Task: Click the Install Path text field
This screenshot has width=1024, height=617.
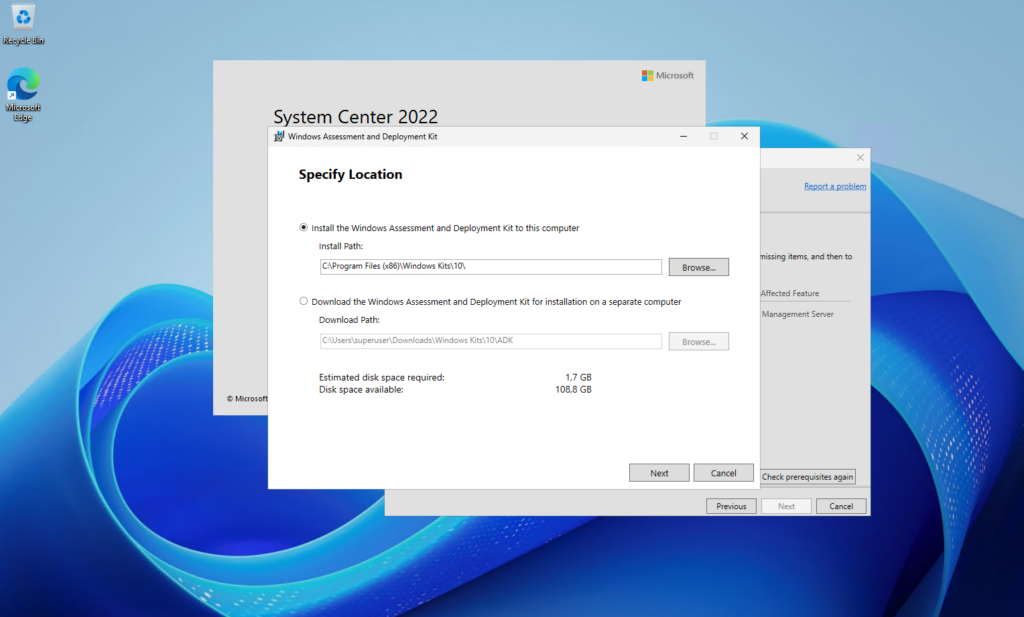Action: tap(490, 266)
